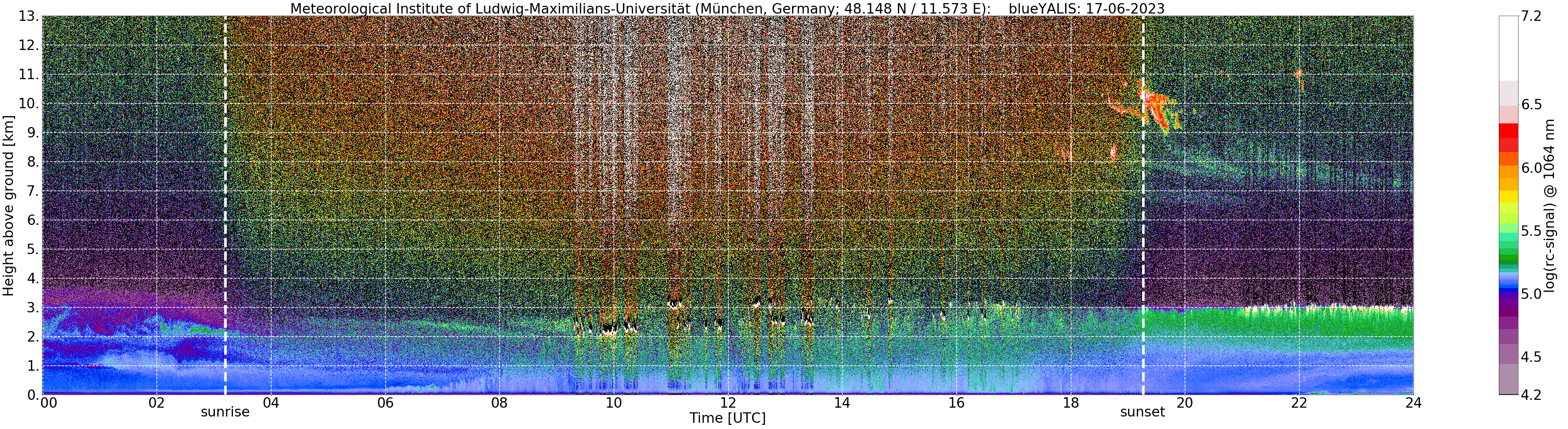Click the '10' time axis tick label
The image size is (1568, 429).
tap(614, 403)
